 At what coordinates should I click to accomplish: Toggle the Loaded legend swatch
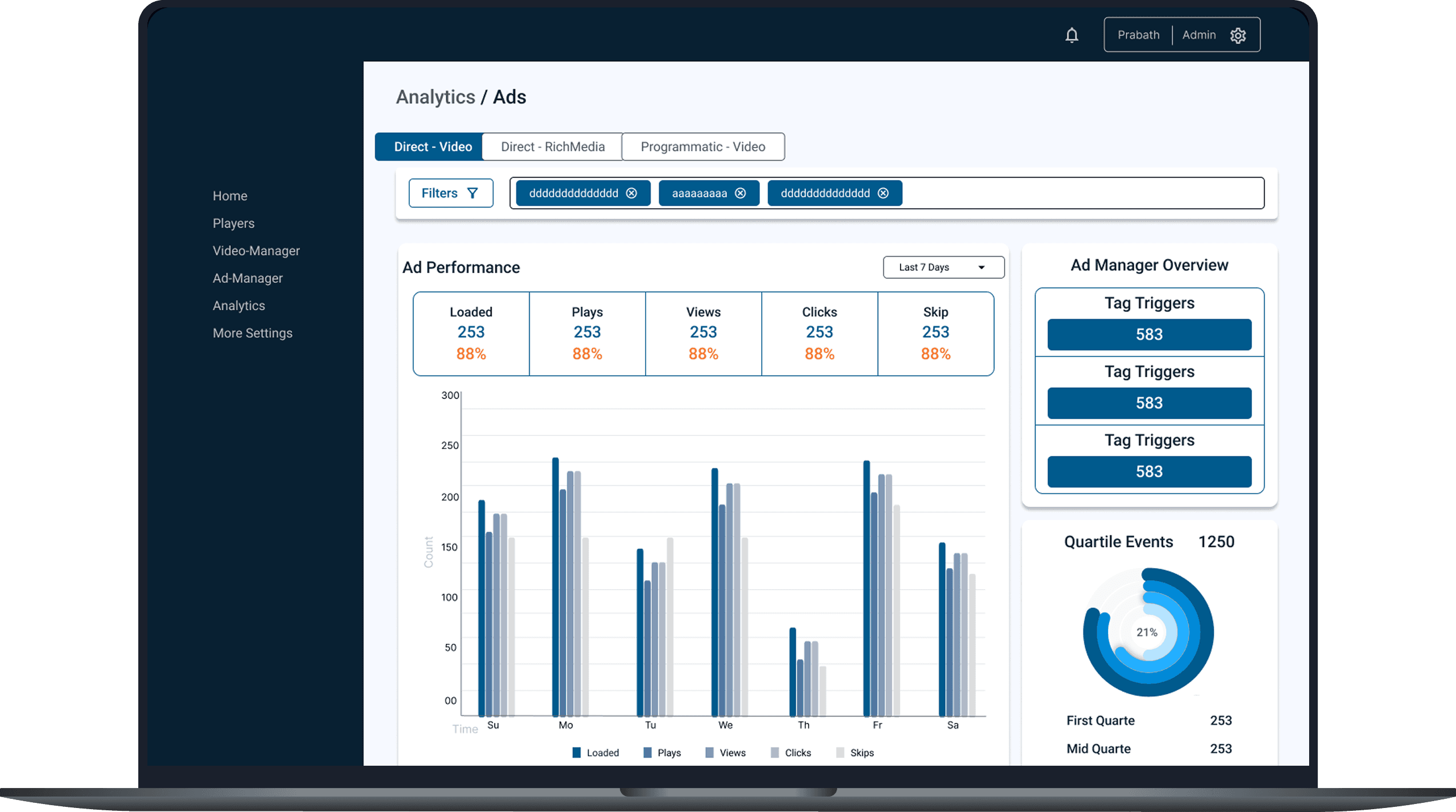tap(577, 753)
